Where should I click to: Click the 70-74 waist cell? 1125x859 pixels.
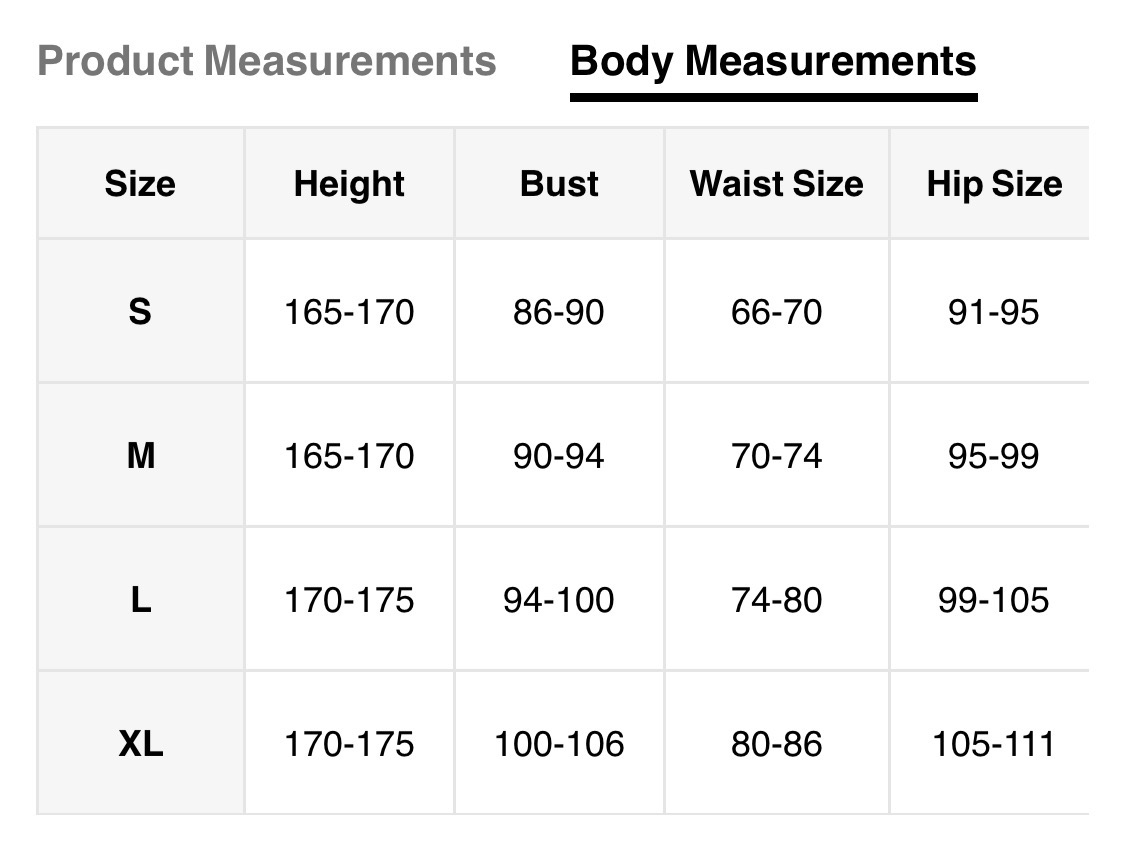pos(776,456)
